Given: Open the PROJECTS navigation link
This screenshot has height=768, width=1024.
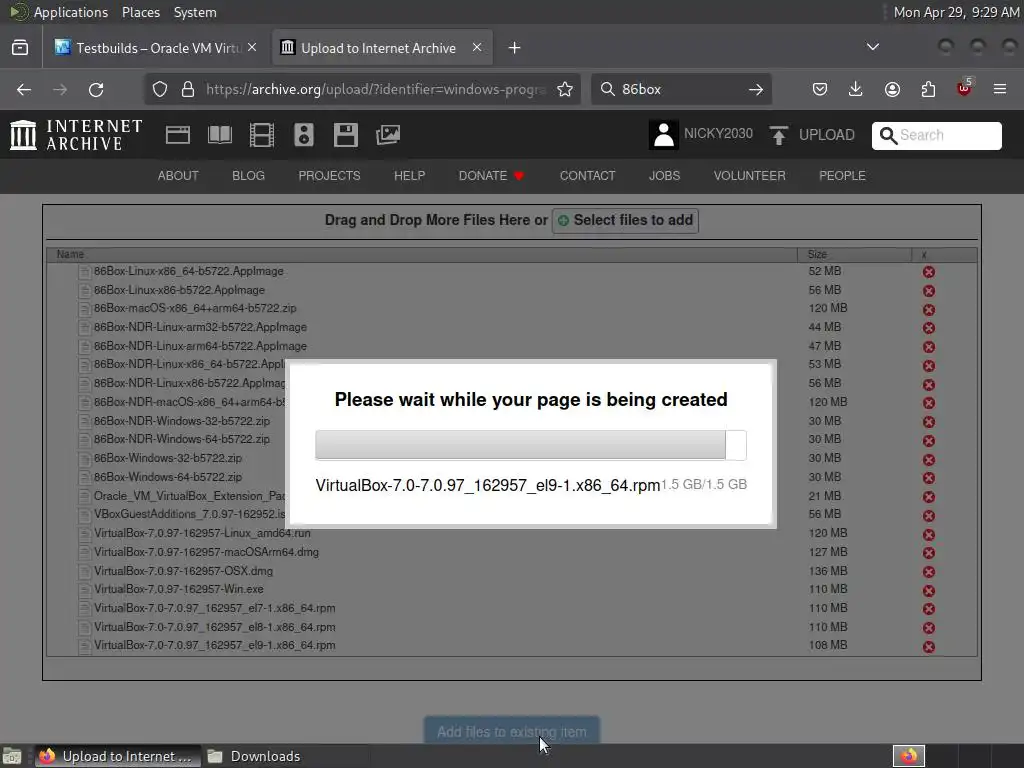Looking at the screenshot, I should (x=329, y=176).
